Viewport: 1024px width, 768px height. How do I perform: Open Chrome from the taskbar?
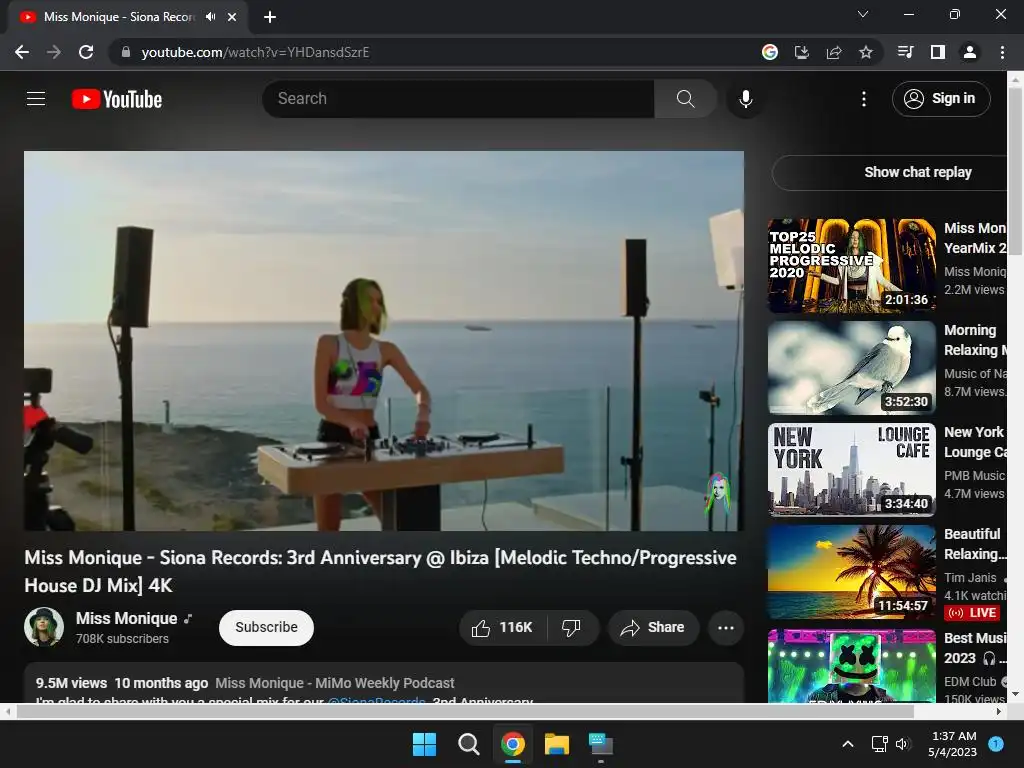(x=513, y=744)
